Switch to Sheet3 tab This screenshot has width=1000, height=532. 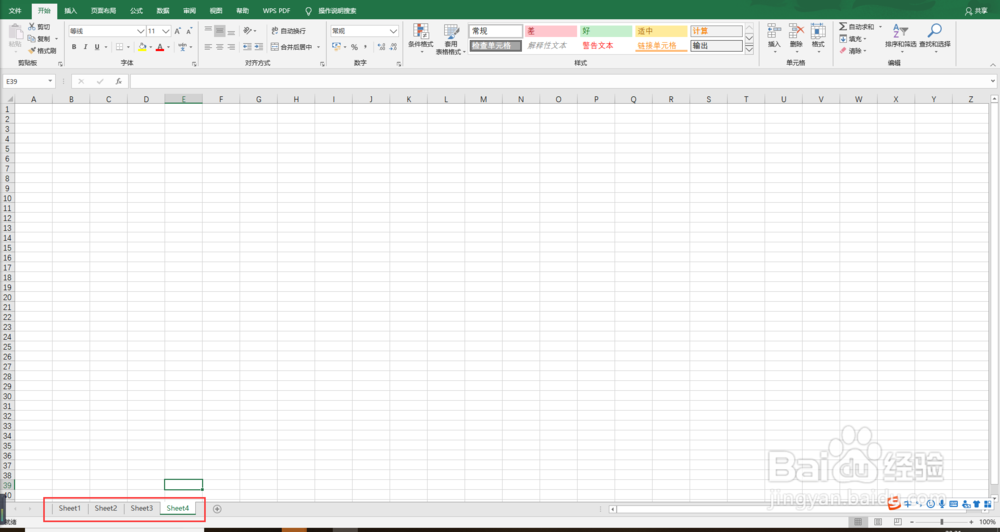[142, 508]
